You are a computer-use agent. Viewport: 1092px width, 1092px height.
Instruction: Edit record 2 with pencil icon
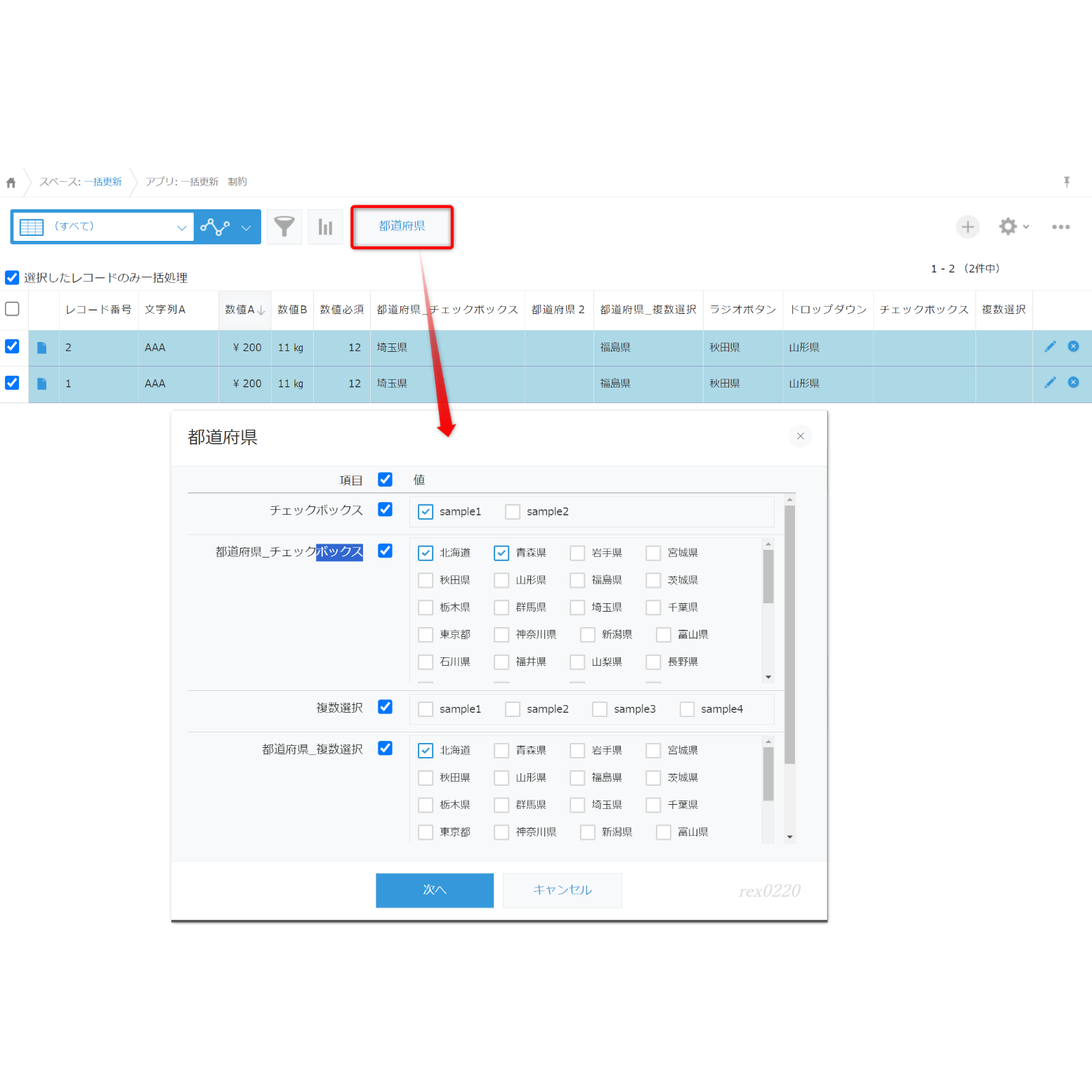[1050, 346]
